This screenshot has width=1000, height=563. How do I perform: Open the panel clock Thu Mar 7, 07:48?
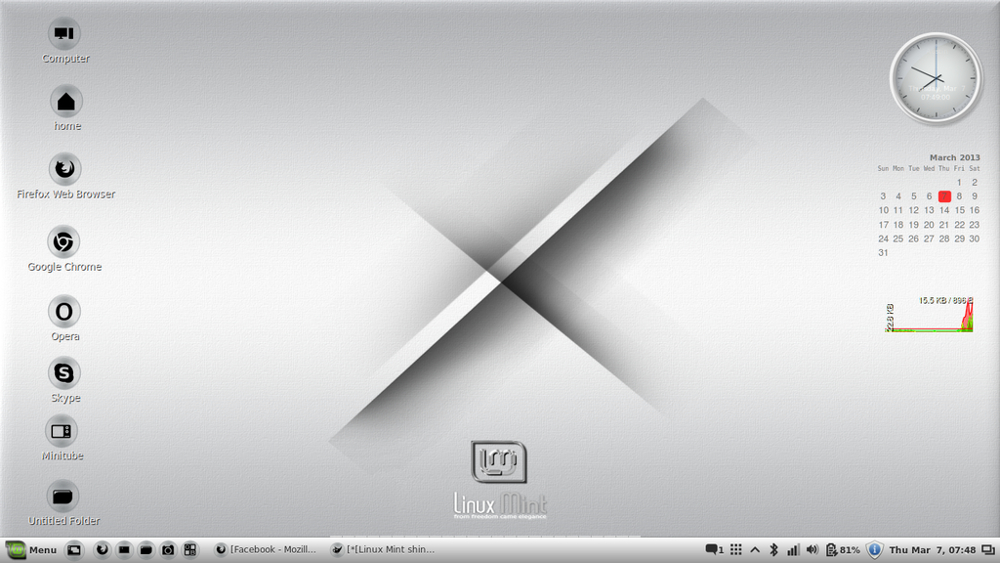point(932,550)
